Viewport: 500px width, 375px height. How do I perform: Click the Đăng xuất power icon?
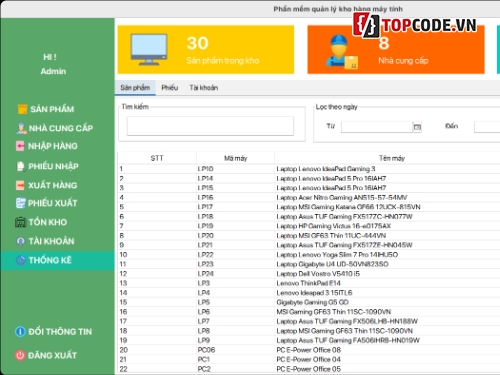[x=20, y=355]
